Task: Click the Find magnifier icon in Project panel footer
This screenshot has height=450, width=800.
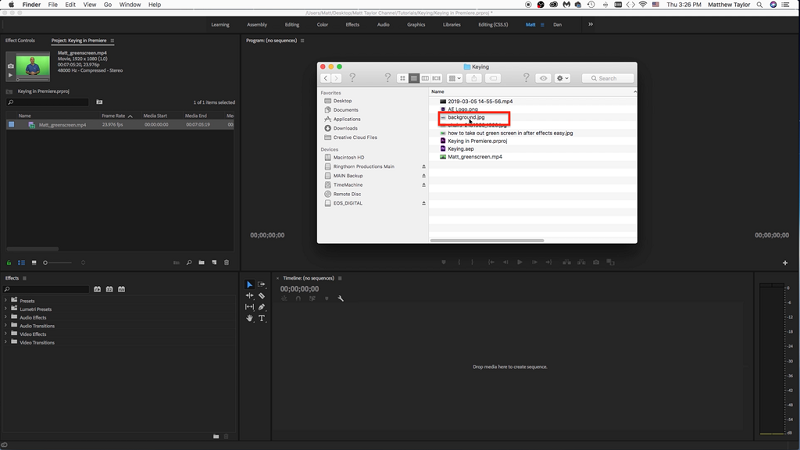Action: (189, 262)
